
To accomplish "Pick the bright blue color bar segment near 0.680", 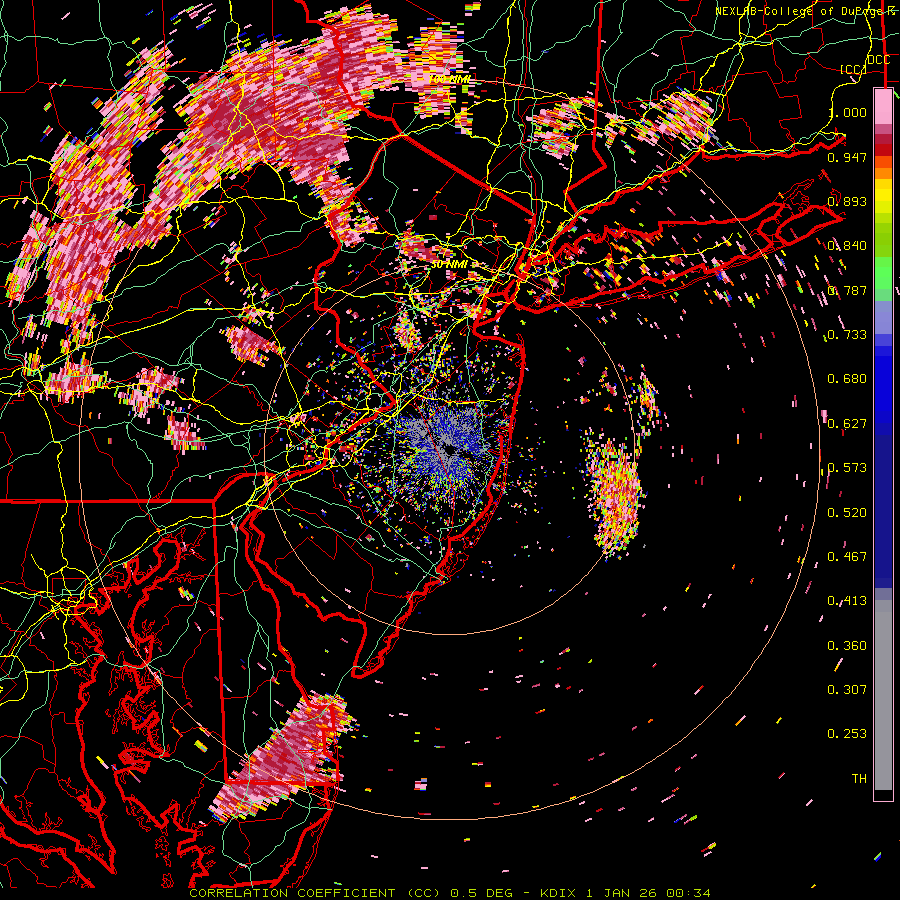I will (883, 385).
